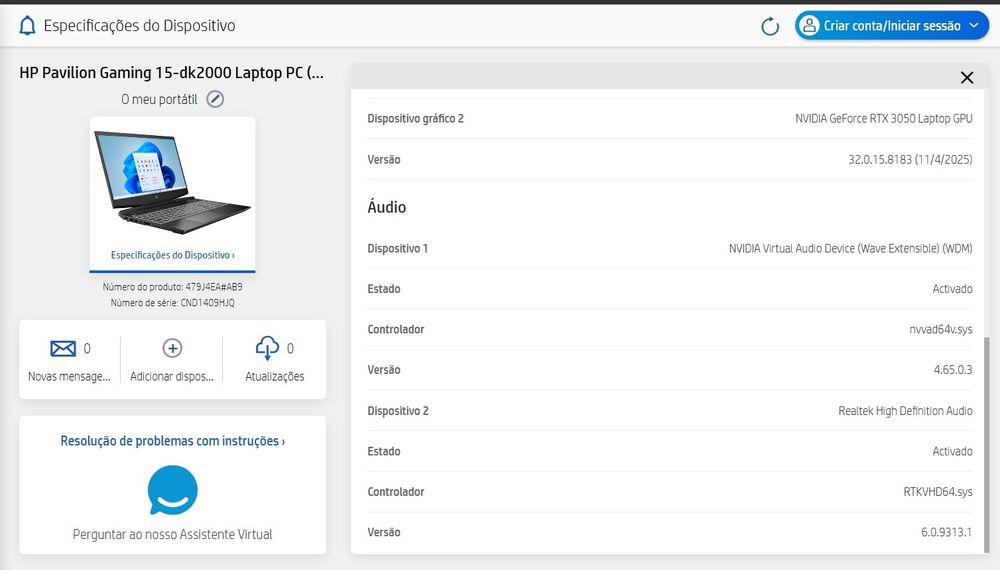Click the Dispositivo 1 label

click(397, 249)
